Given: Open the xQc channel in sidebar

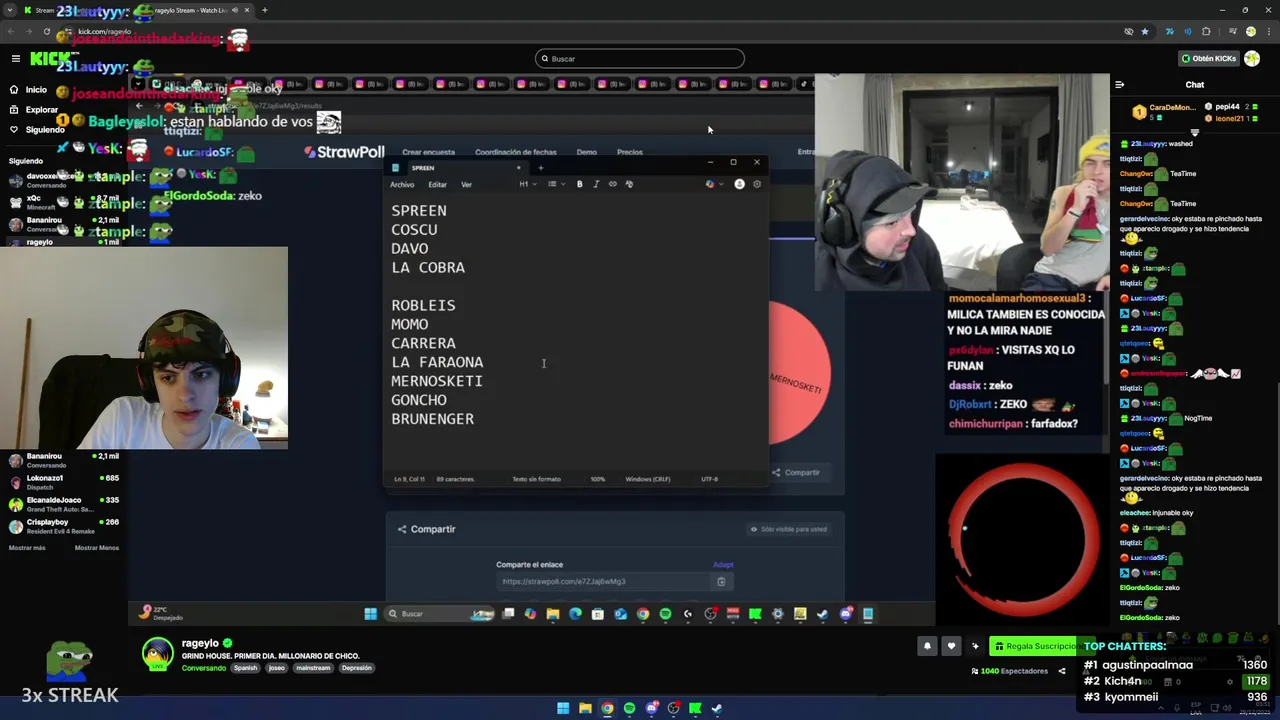Looking at the screenshot, I should click(x=60, y=202).
